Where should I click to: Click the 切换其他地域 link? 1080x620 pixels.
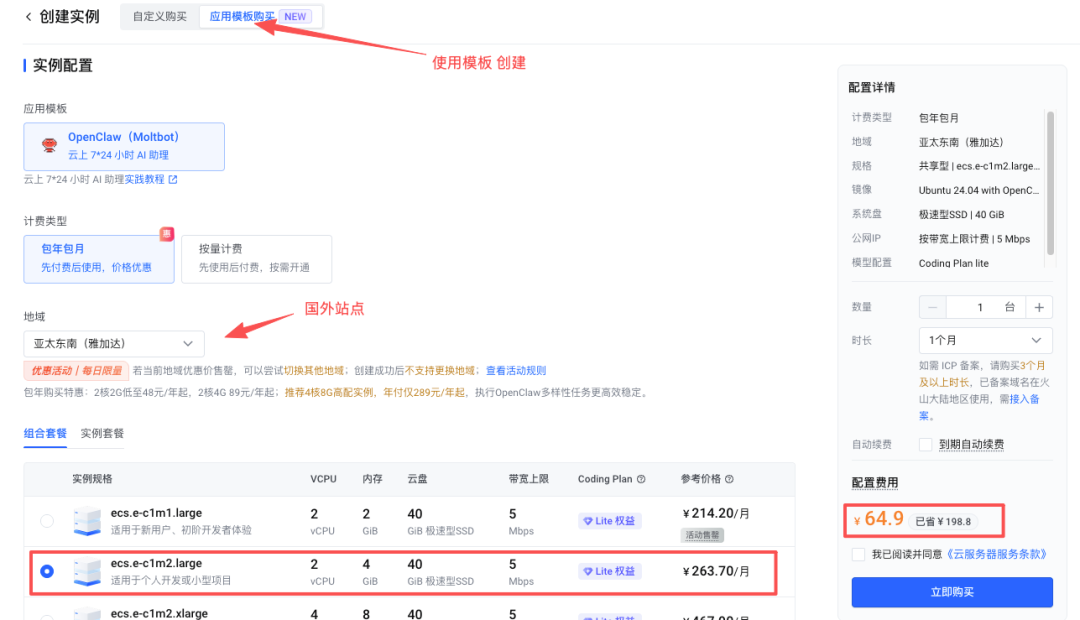313,371
